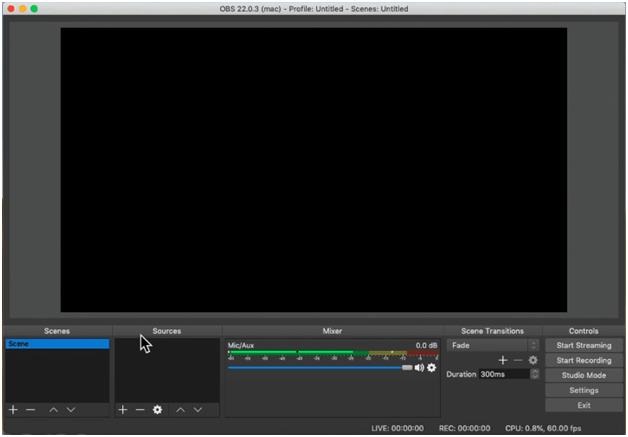Close the OBS window with red button
Viewport: 628px width, 437px height.
[11, 8]
